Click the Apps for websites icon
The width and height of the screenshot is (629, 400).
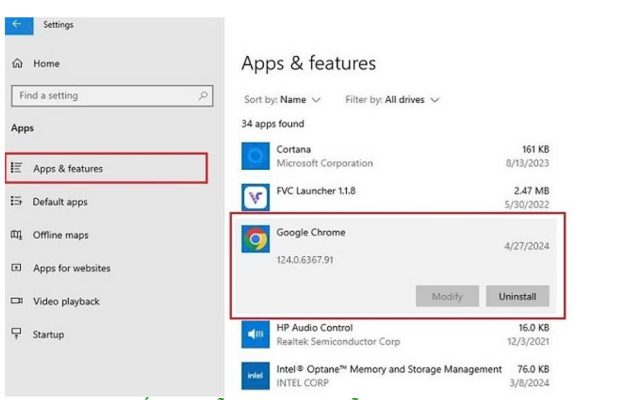[16, 268]
